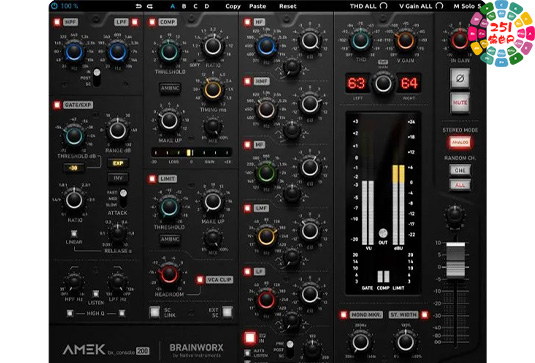Toggle the EQ IN button

(250, 338)
